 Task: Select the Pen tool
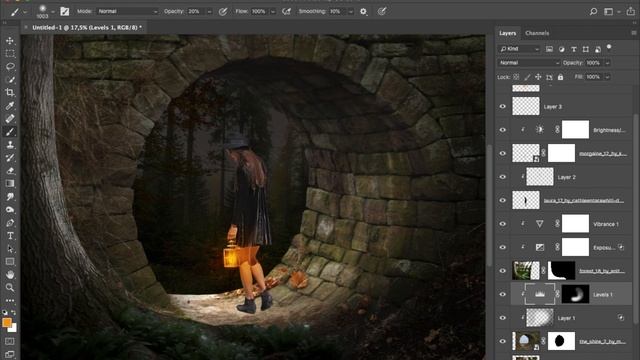coord(10,223)
